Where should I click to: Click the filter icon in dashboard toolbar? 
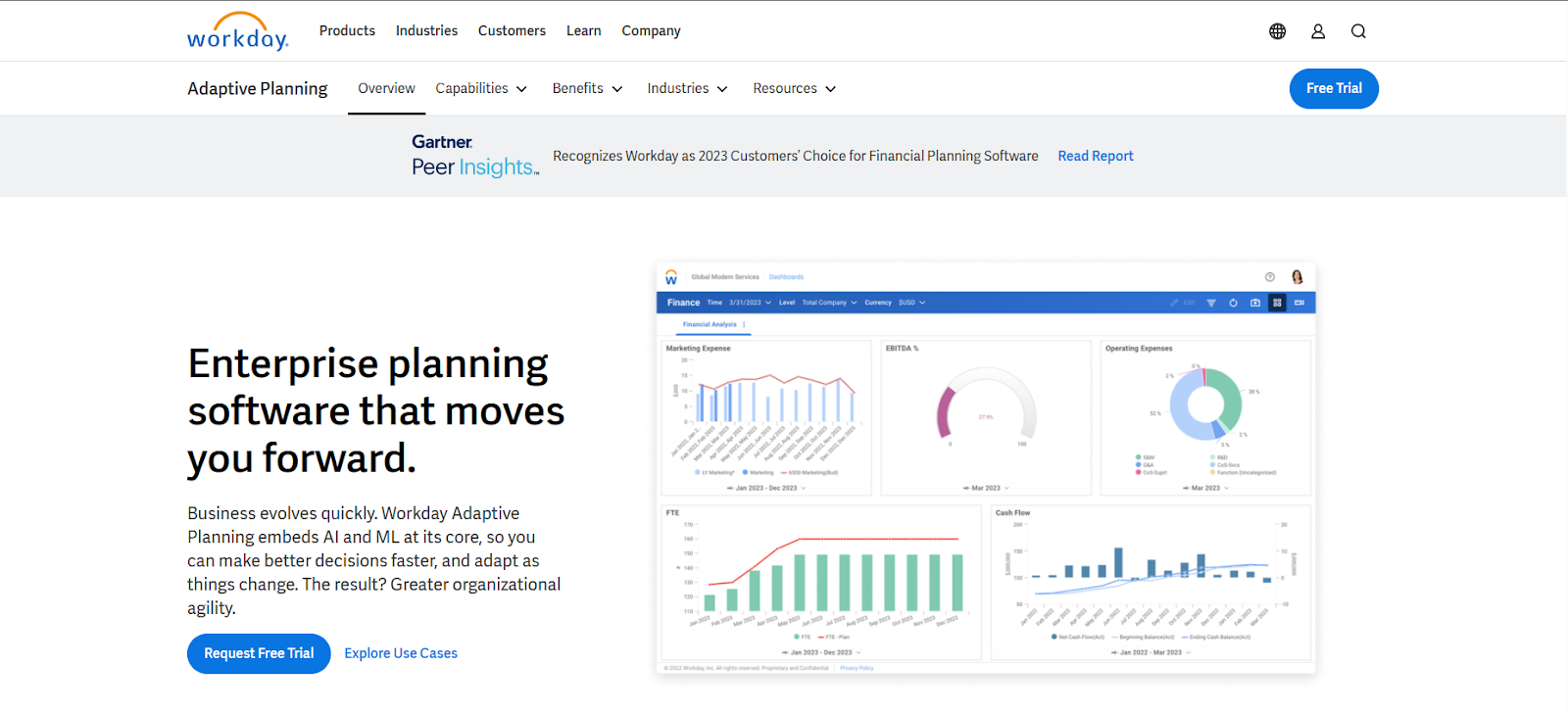(x=1211, y=303)
